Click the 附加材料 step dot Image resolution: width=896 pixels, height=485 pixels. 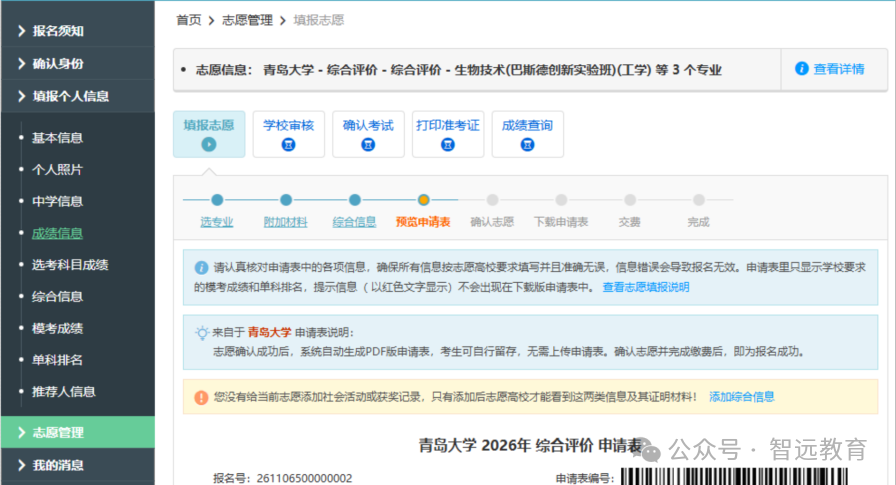pos(286,200)
